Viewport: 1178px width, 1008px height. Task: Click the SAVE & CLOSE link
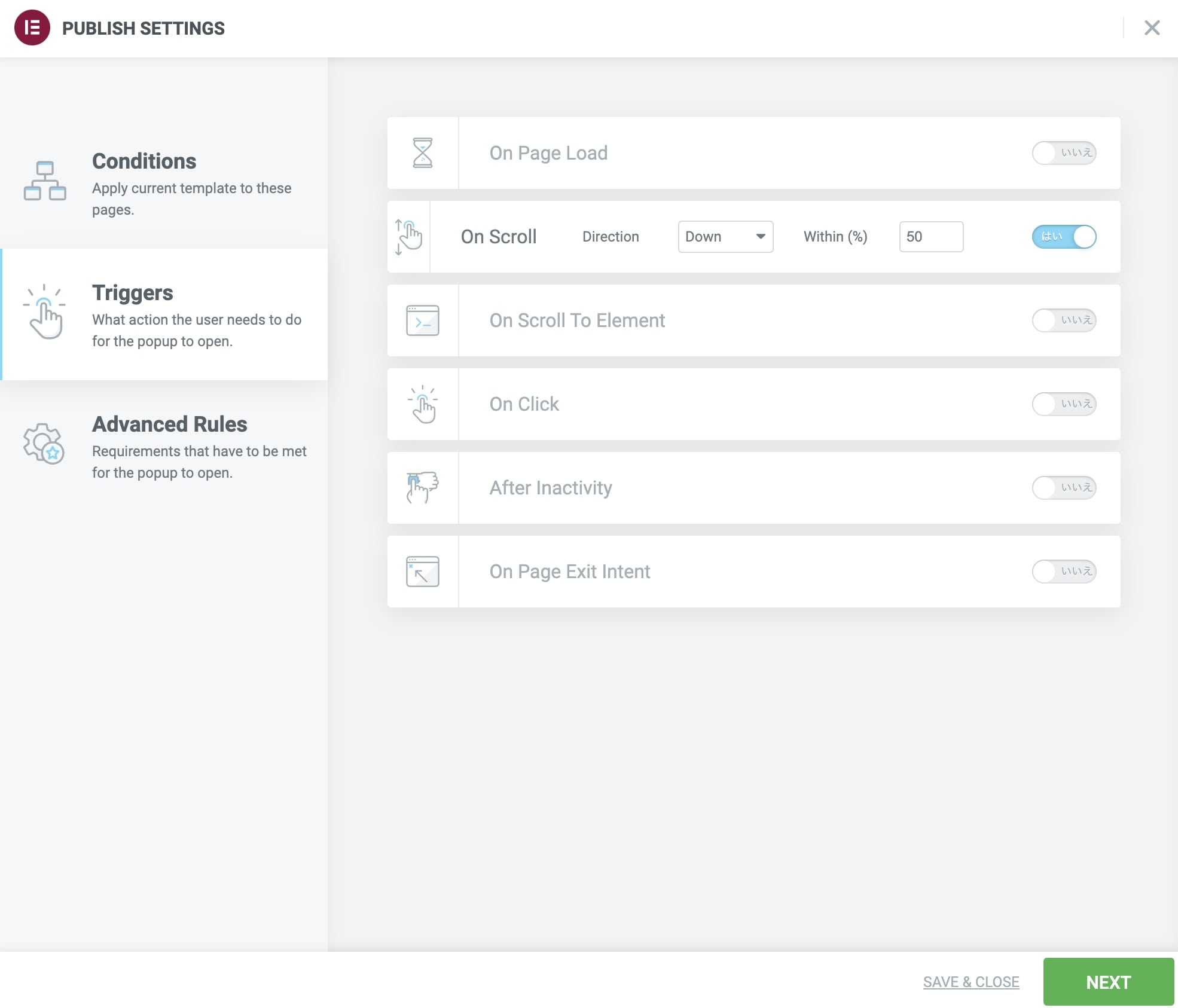tap(971, 982)
